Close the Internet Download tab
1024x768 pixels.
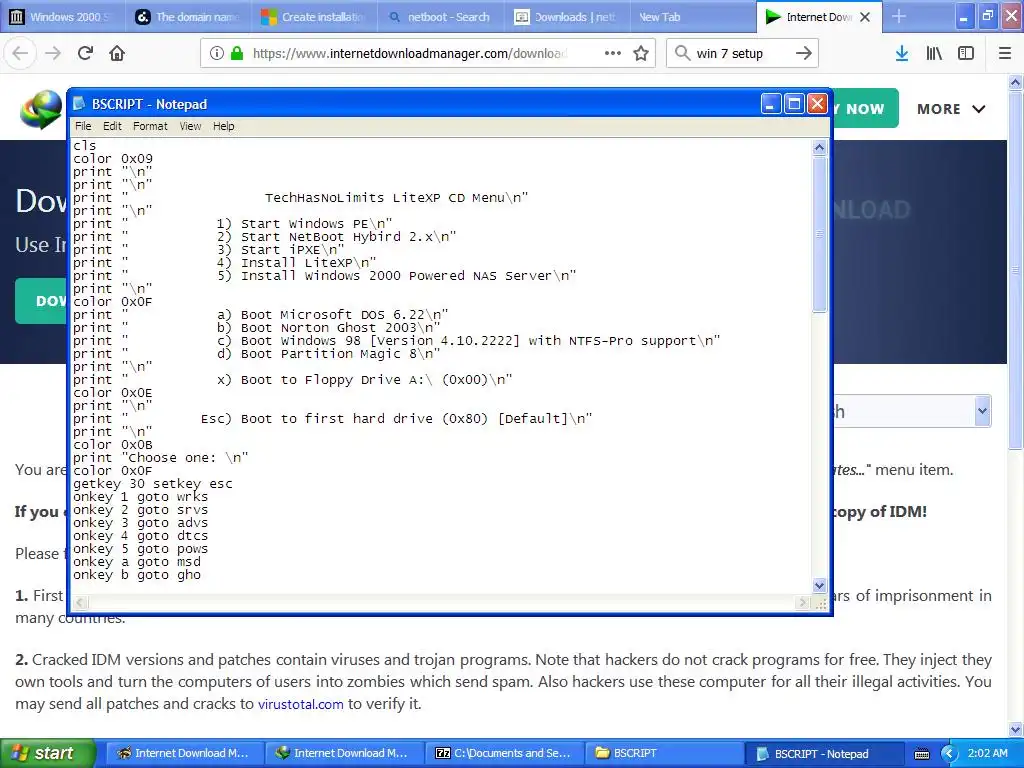tap(865, 17)
